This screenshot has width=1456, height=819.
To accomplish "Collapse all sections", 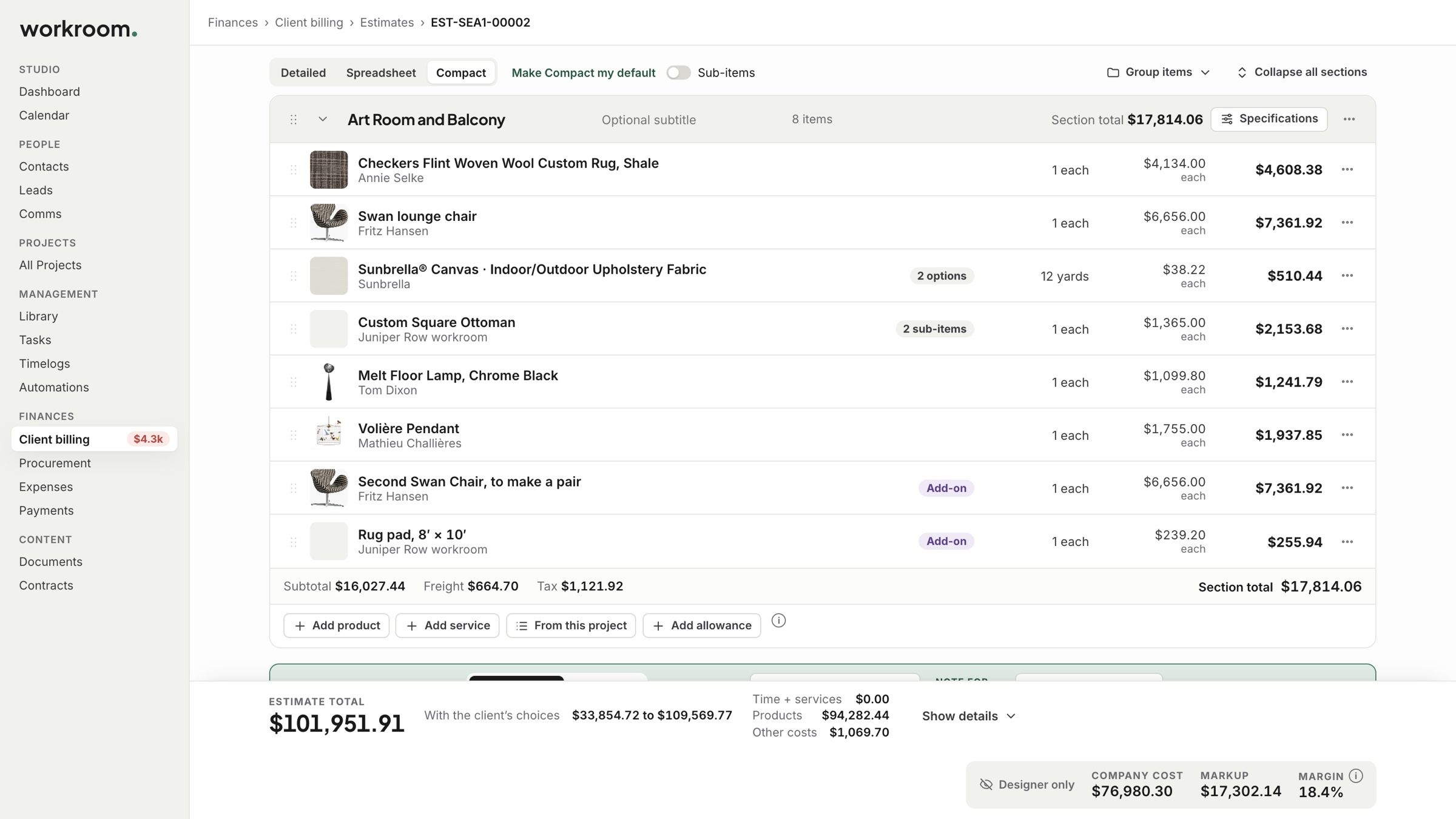I will click(x=1302, y=72).
